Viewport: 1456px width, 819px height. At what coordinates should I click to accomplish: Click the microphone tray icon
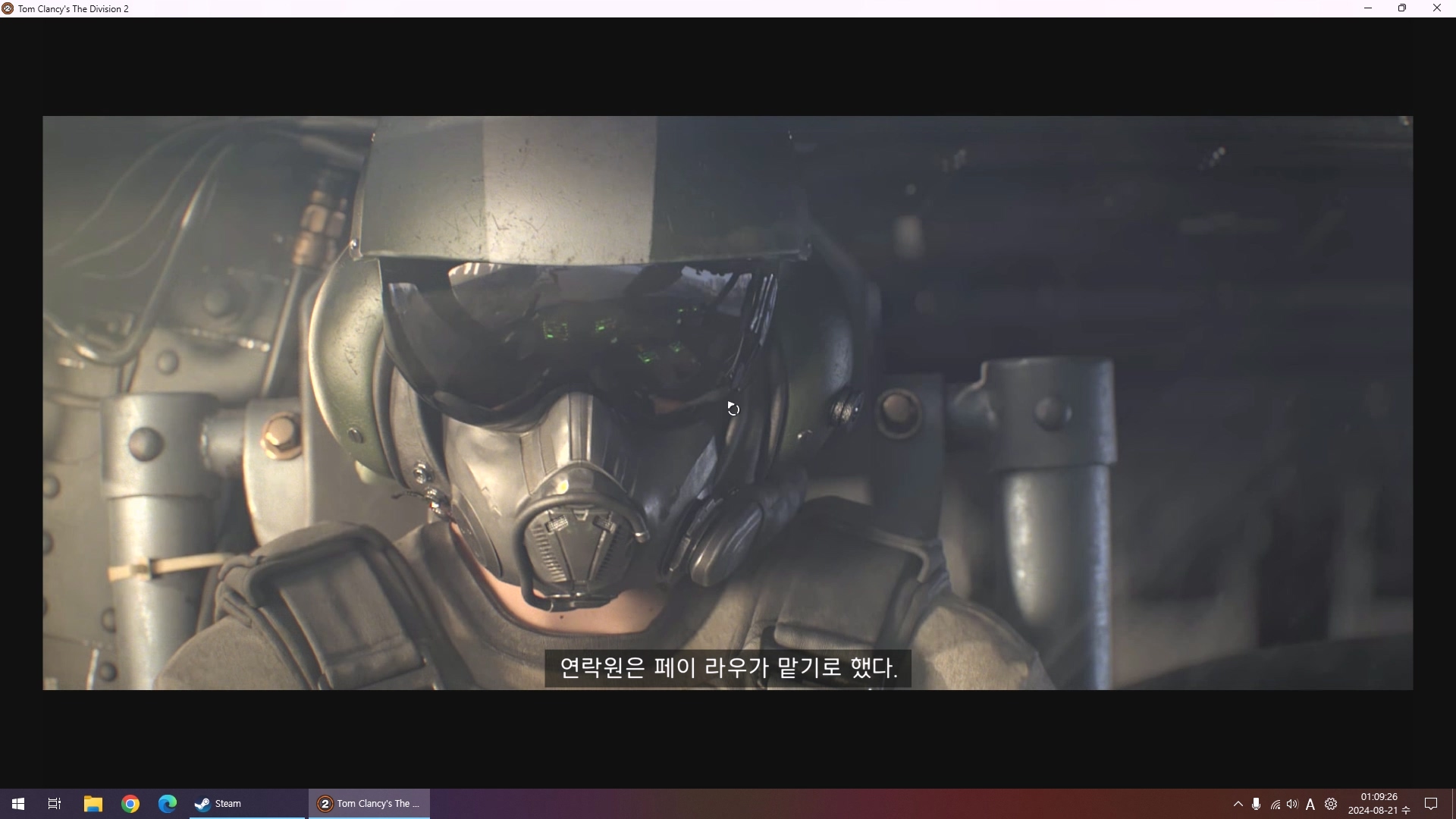(x=1257, y=804)
